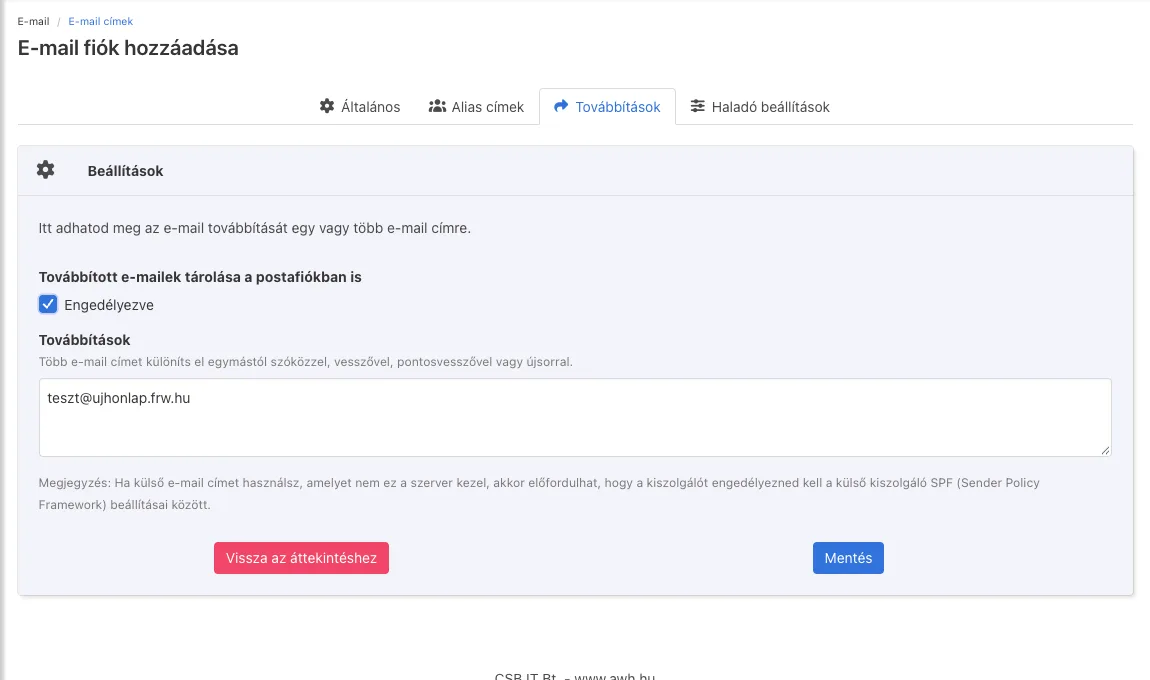Focus the Továbbítások email address textarea
1150x680 pixels.
(x=575, y=417)
